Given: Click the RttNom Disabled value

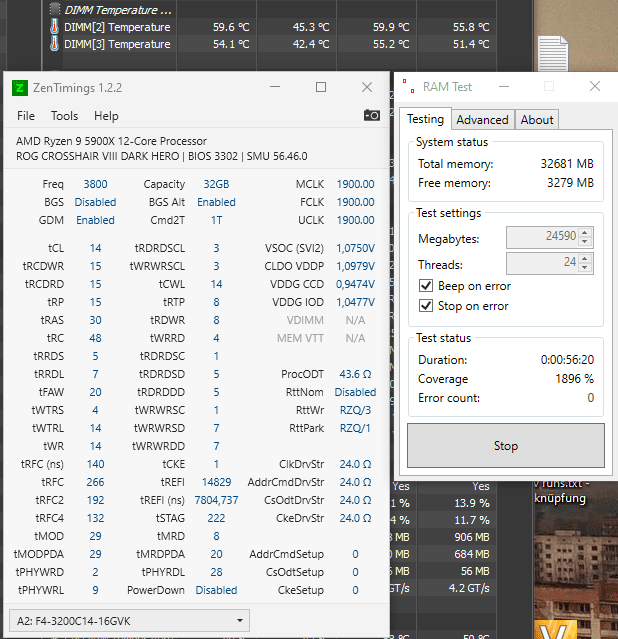Looking at the screenshot, I should click(x=355, y=392).
